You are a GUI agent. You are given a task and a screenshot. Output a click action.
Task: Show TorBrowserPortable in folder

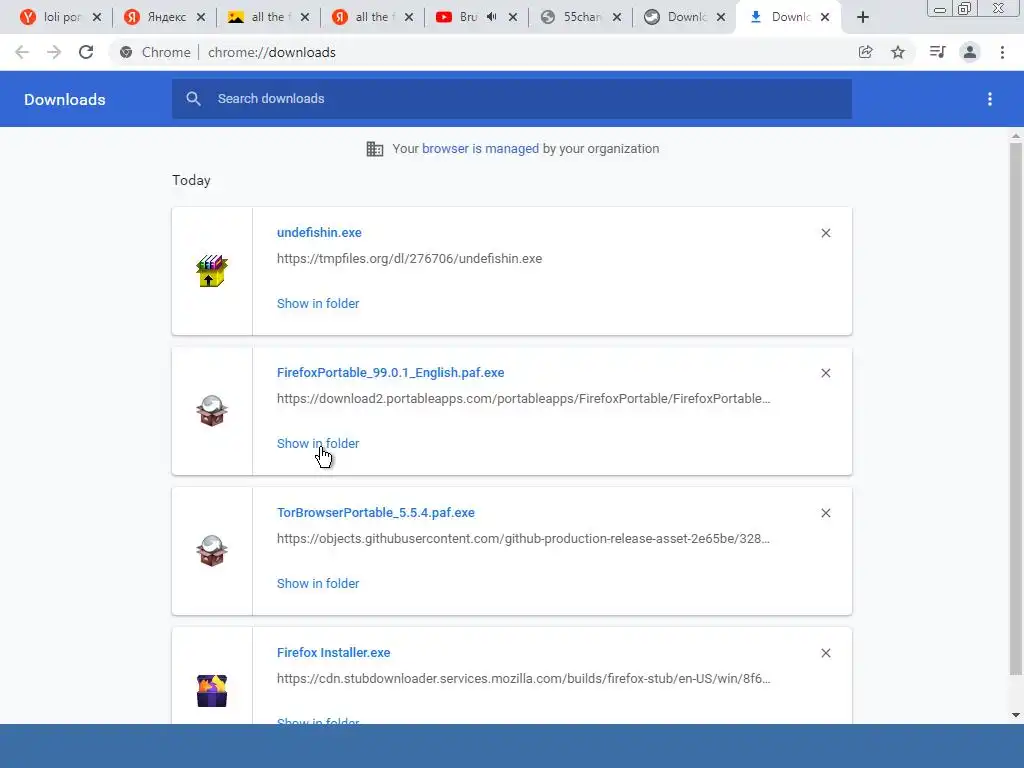(x=318, y=584)
